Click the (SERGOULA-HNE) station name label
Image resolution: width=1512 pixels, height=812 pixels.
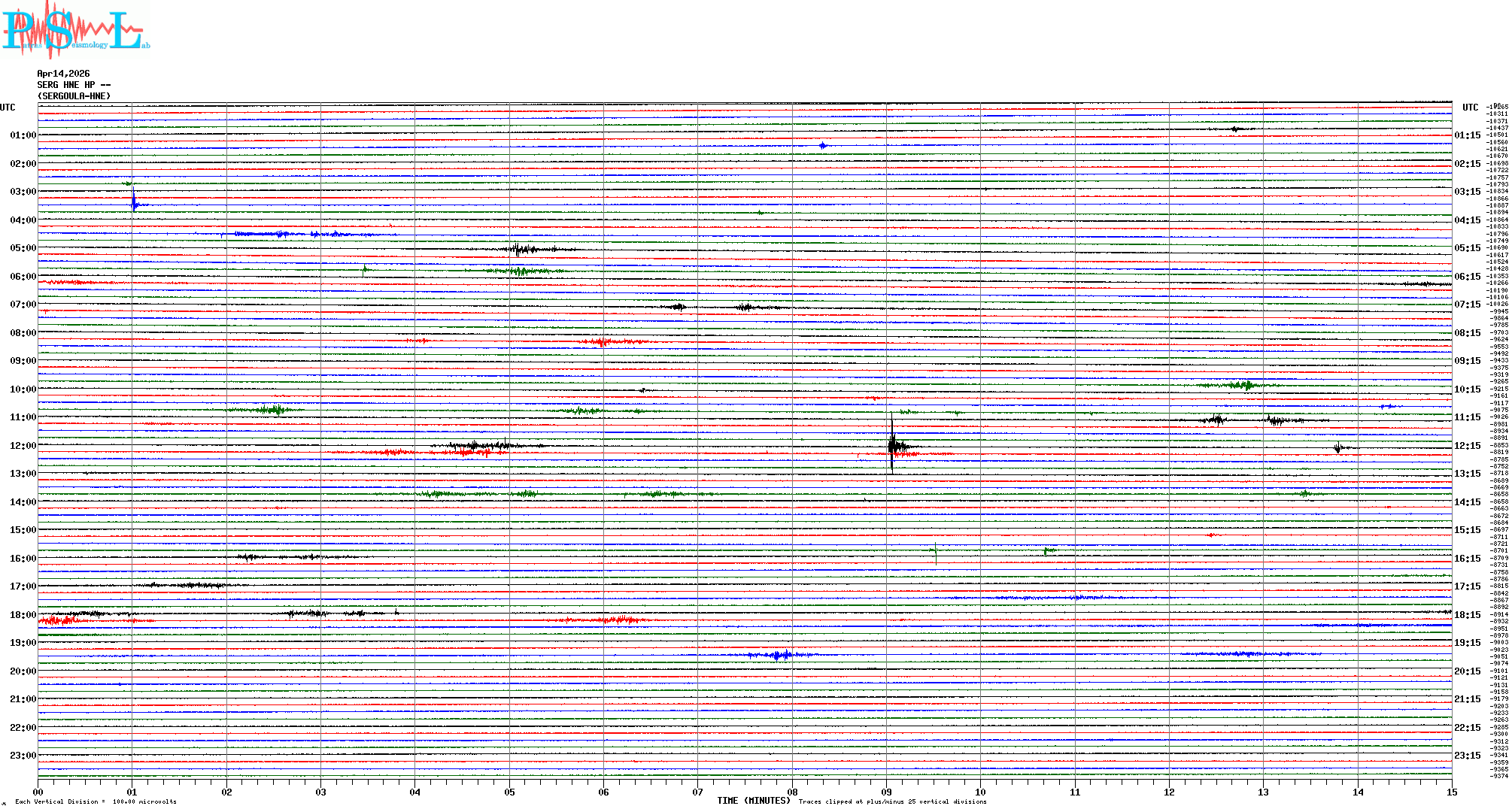[74, 96]
